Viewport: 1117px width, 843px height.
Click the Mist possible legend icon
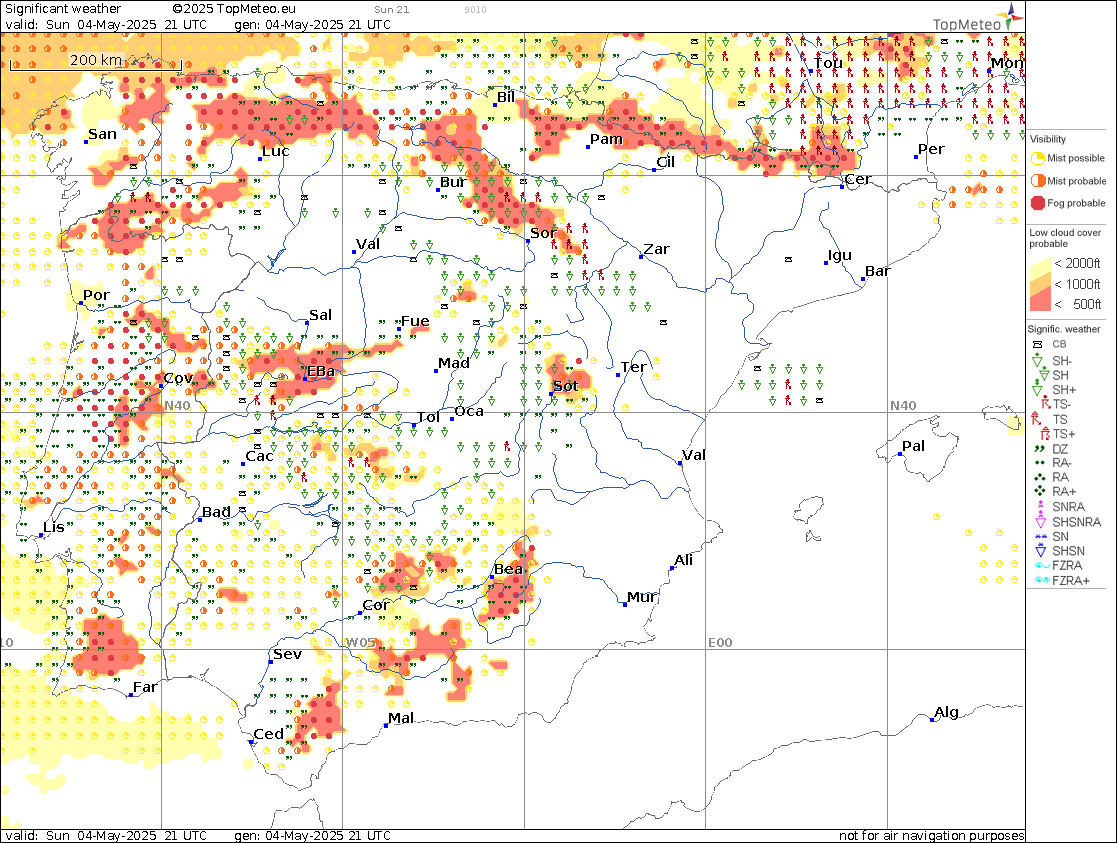point(1037,158)
